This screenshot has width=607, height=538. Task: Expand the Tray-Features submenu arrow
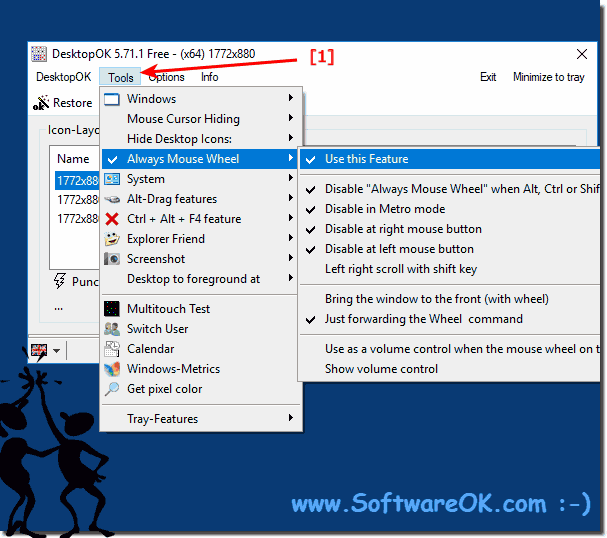pos(291,418)
